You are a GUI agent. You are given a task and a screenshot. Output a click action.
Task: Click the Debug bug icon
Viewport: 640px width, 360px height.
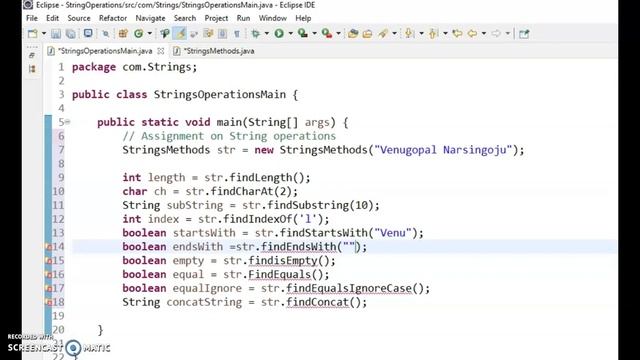point(256,33)
